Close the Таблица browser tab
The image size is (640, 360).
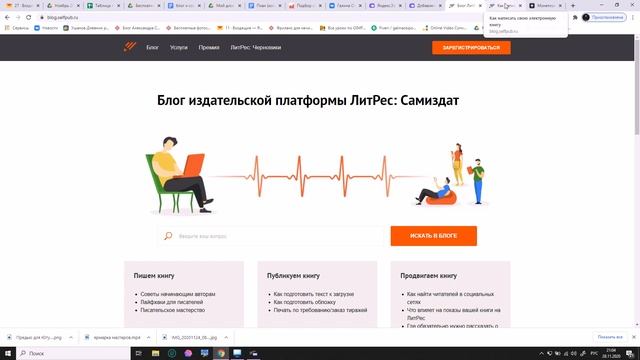pos(119,6)
